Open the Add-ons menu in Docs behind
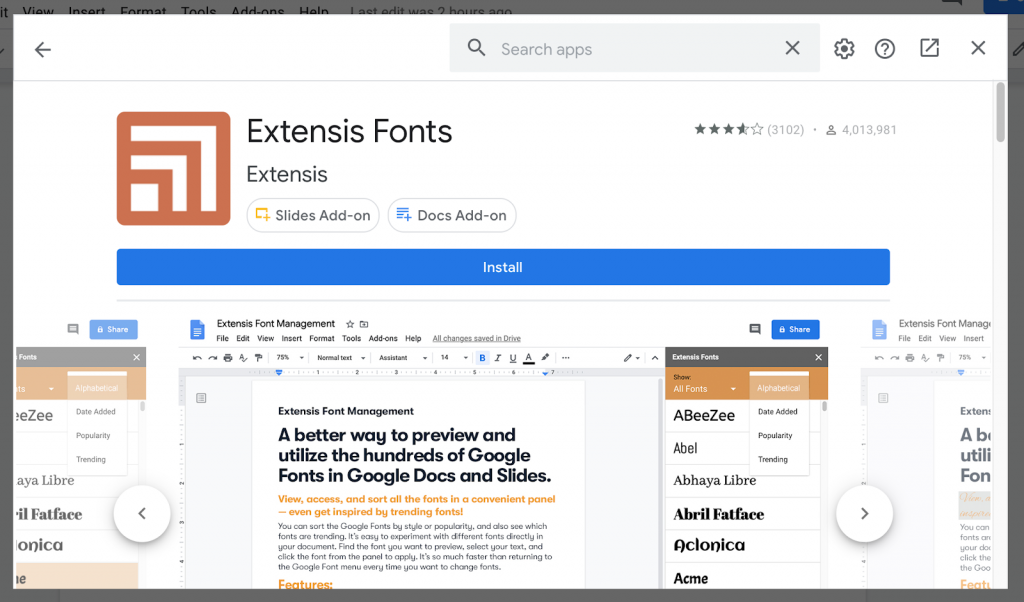 (x=257, y=11)
